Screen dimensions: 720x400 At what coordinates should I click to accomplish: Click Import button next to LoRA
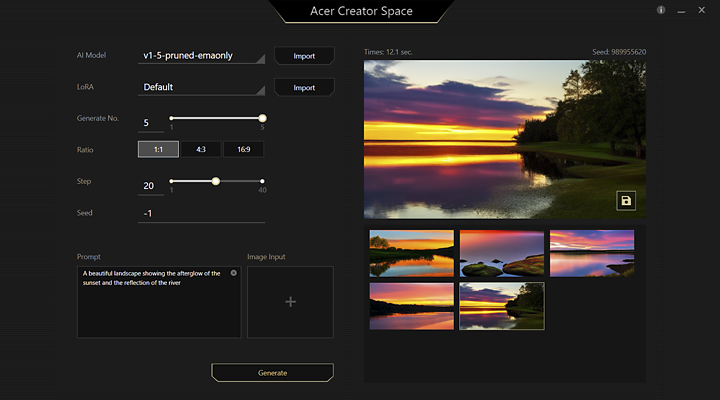click(x=304, y=87)
